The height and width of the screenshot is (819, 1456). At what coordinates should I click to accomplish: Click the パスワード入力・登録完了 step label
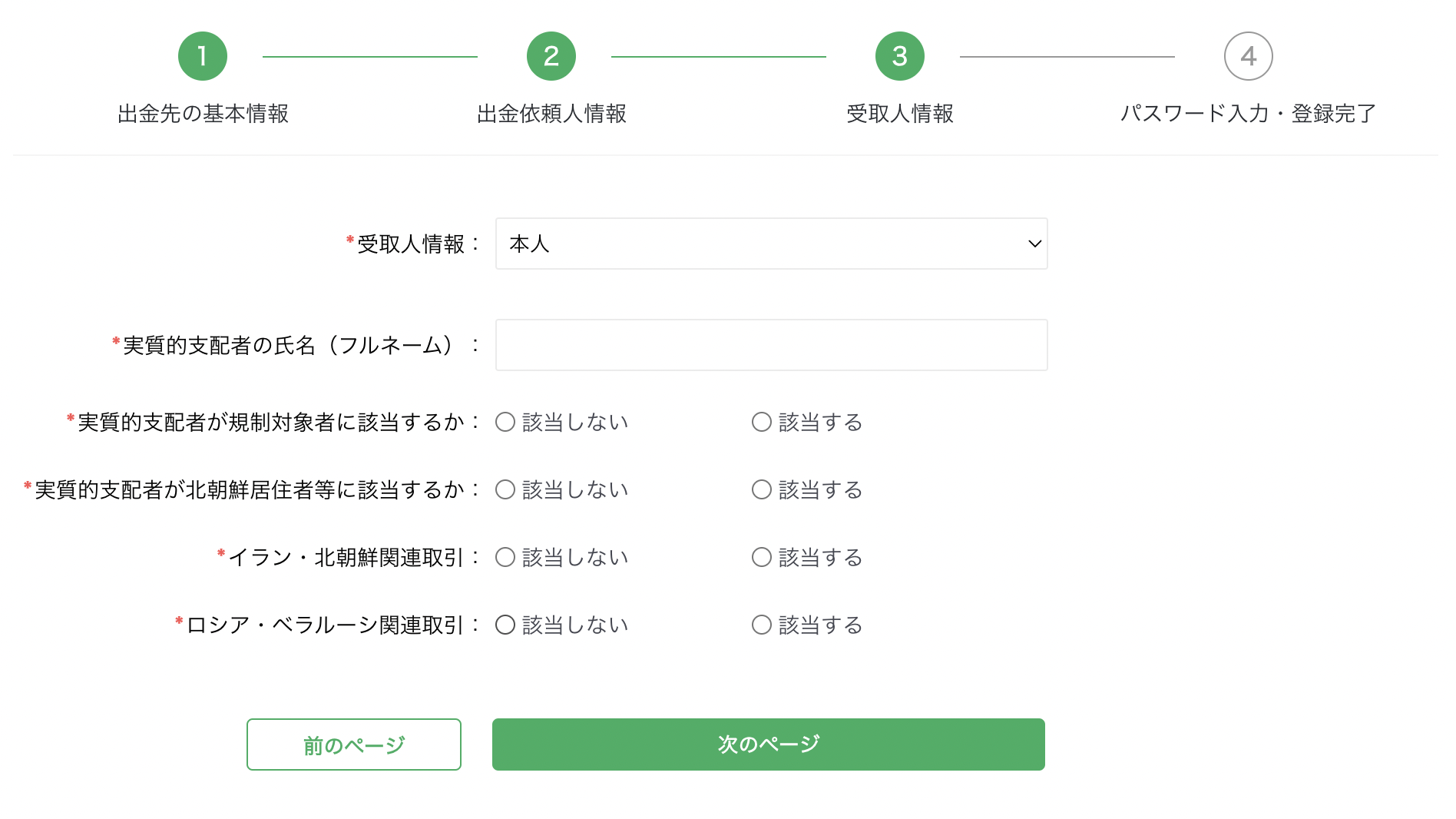[1249, 114]
